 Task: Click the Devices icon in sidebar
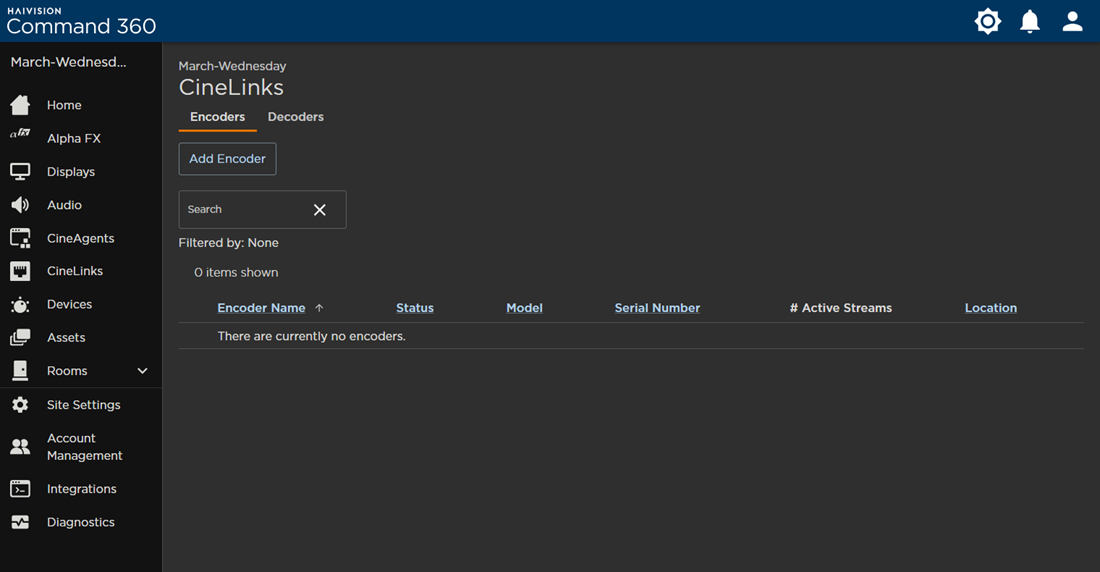[x=20, y=305]
